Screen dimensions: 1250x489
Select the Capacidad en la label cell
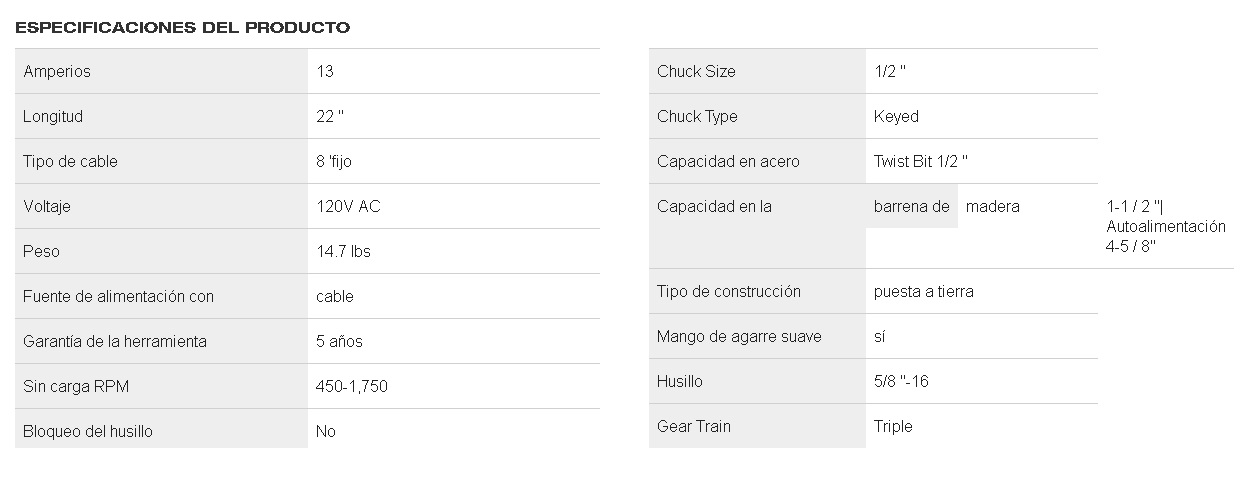pos(757,226)
